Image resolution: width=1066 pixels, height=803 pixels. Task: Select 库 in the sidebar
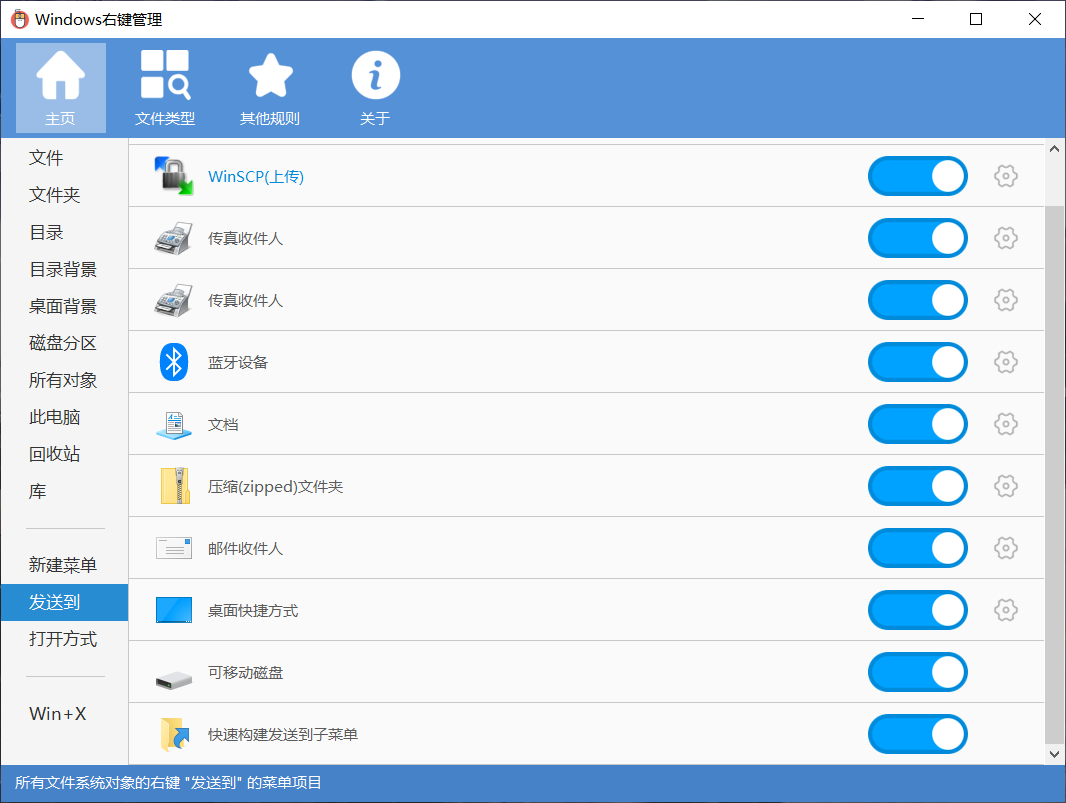[x=65, y=491]
